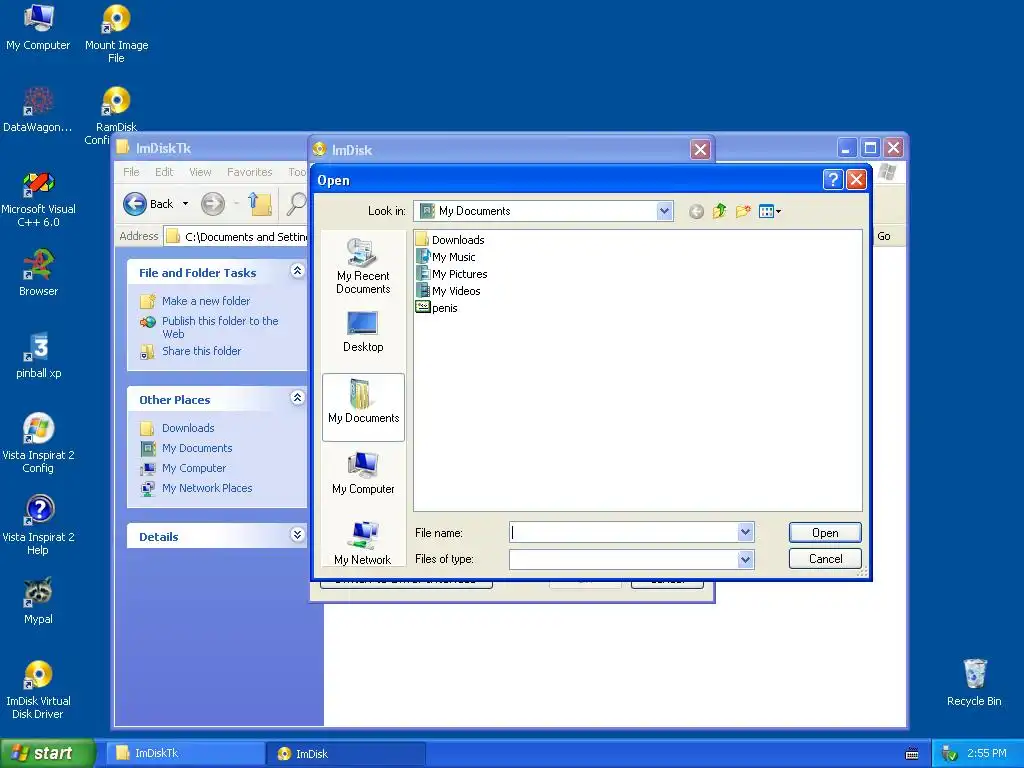Click the Up folder icon in ImDiskTk toolbar
This screenshot has width=1024, height=768.
point(260,204)
